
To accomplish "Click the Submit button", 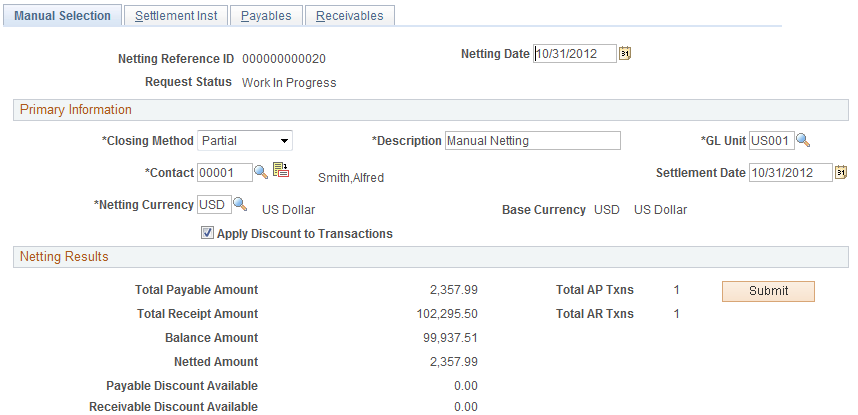I will (768, 291).
